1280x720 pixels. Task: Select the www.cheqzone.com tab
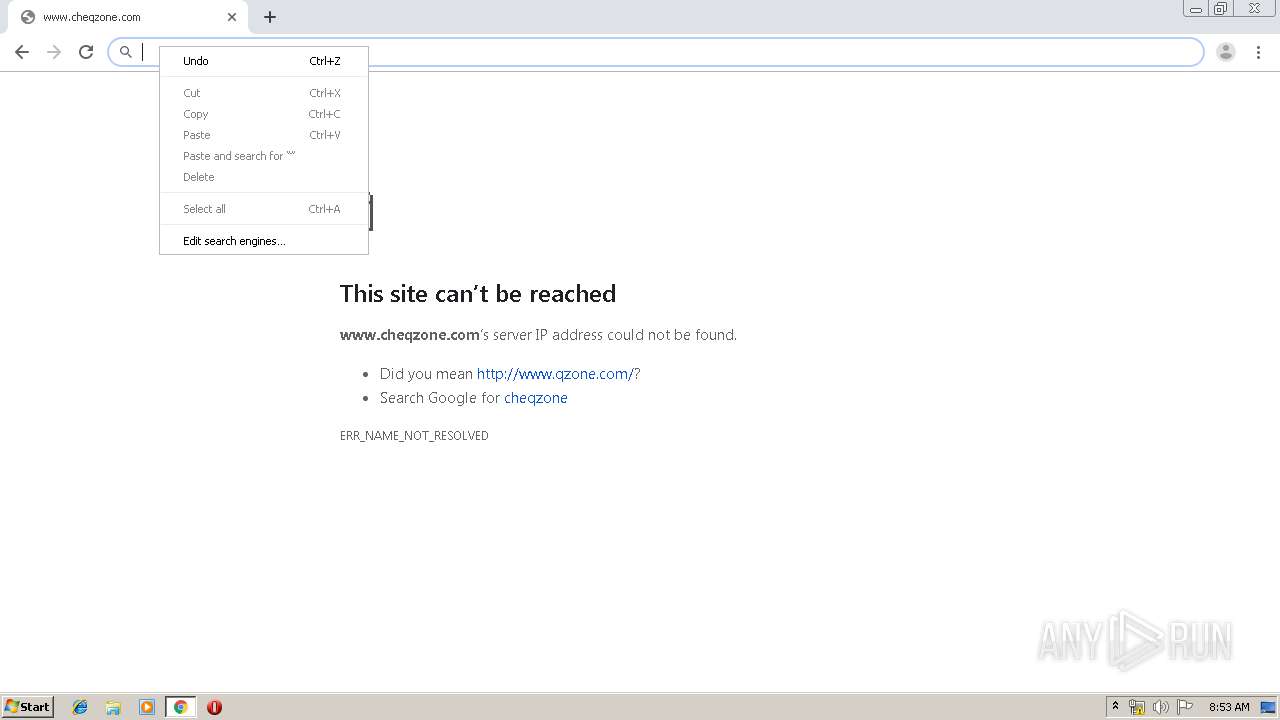point(127,17)
